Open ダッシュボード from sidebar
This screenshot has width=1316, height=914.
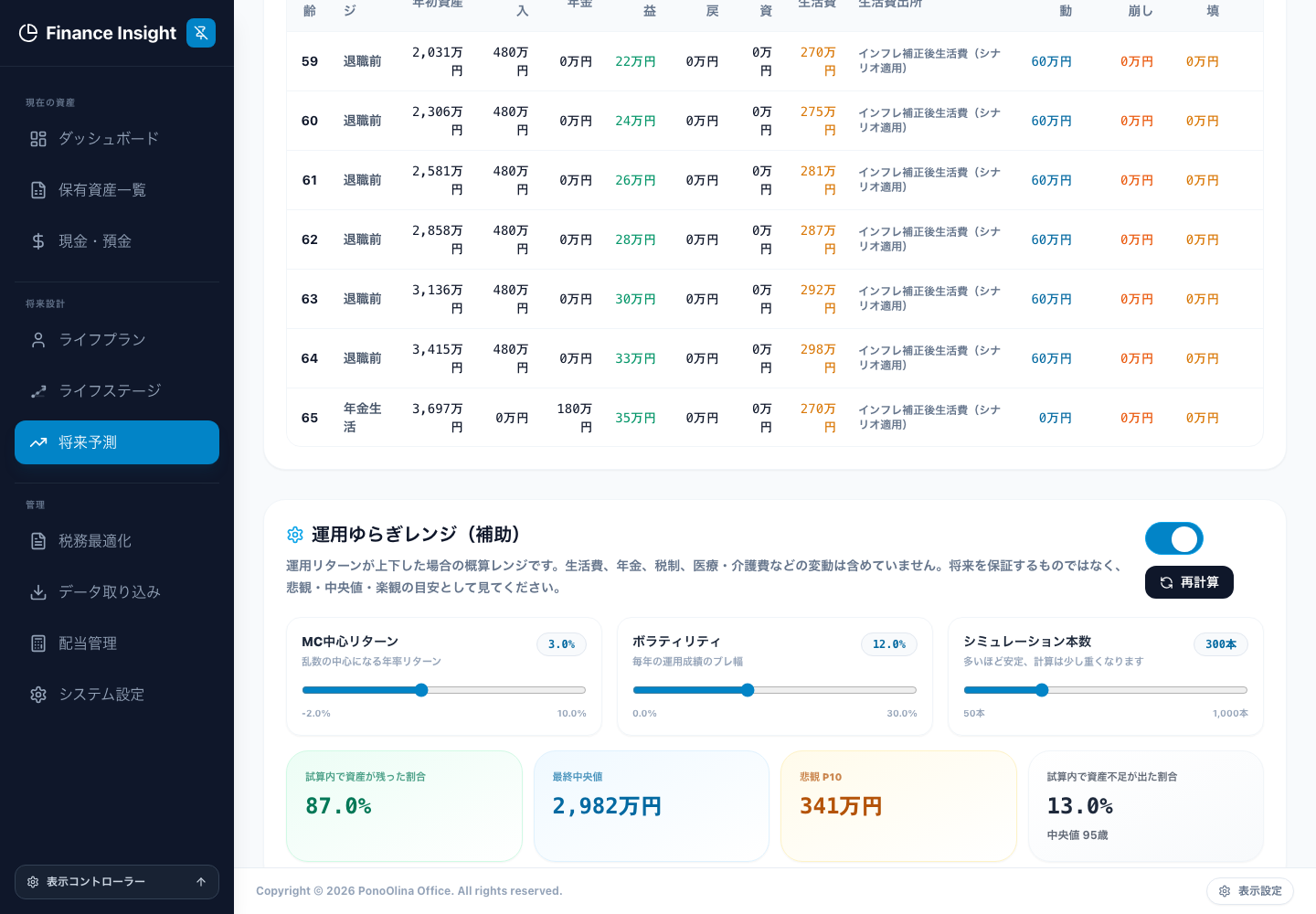tap(117, 139)
